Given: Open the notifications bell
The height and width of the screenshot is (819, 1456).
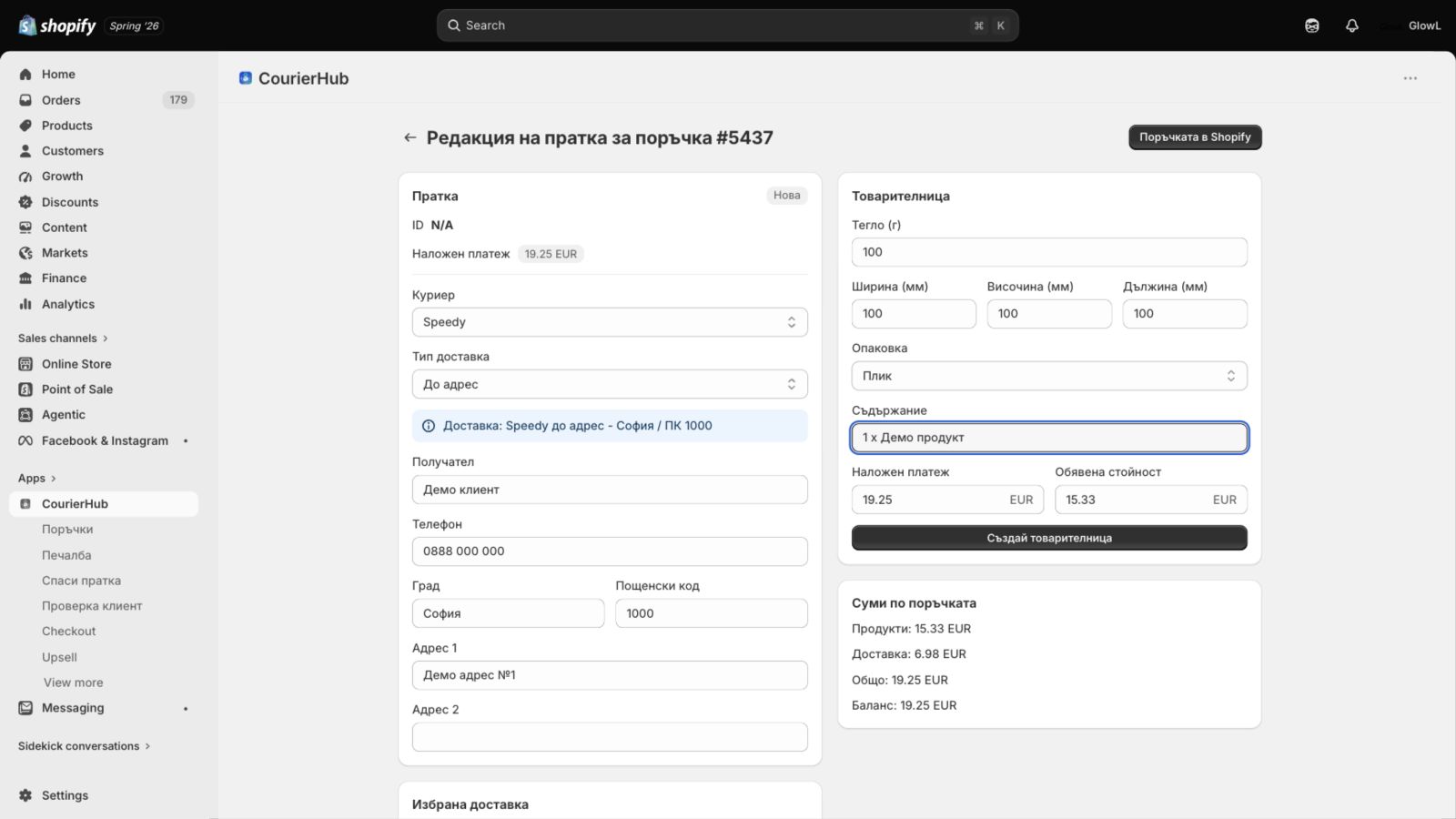Looking at the screenshot, I should [1352, 25].
